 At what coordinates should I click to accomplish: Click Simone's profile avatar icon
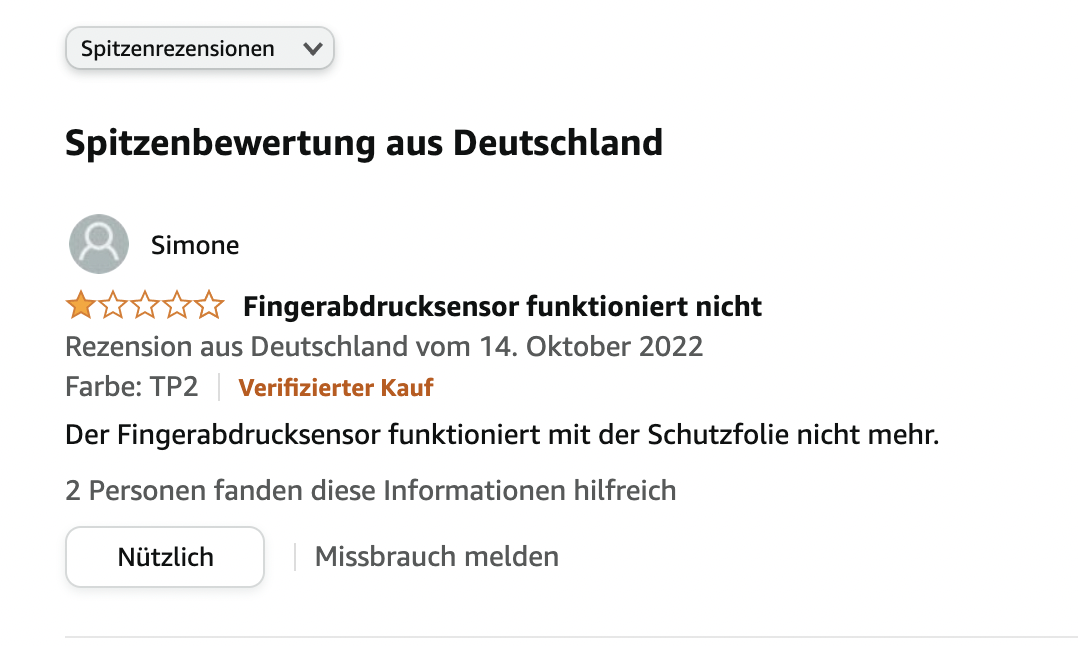98,244
